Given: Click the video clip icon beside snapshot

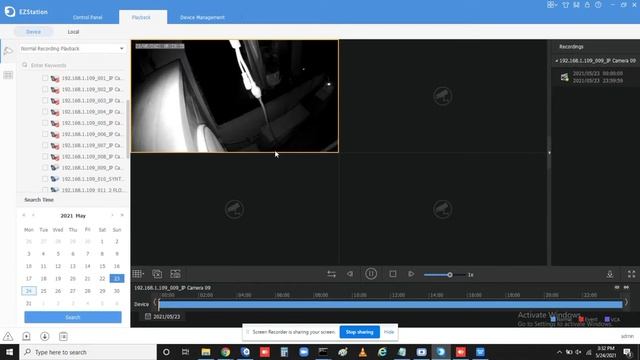Looking at the screenshot, I should [176, 274].
